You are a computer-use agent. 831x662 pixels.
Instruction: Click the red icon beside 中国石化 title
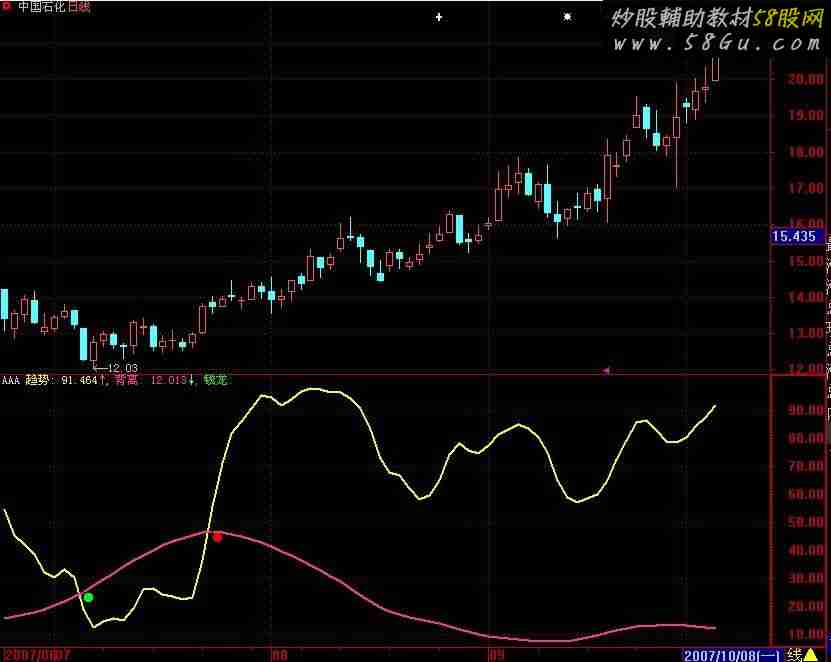pyautogui.click(x=6, y=7)
